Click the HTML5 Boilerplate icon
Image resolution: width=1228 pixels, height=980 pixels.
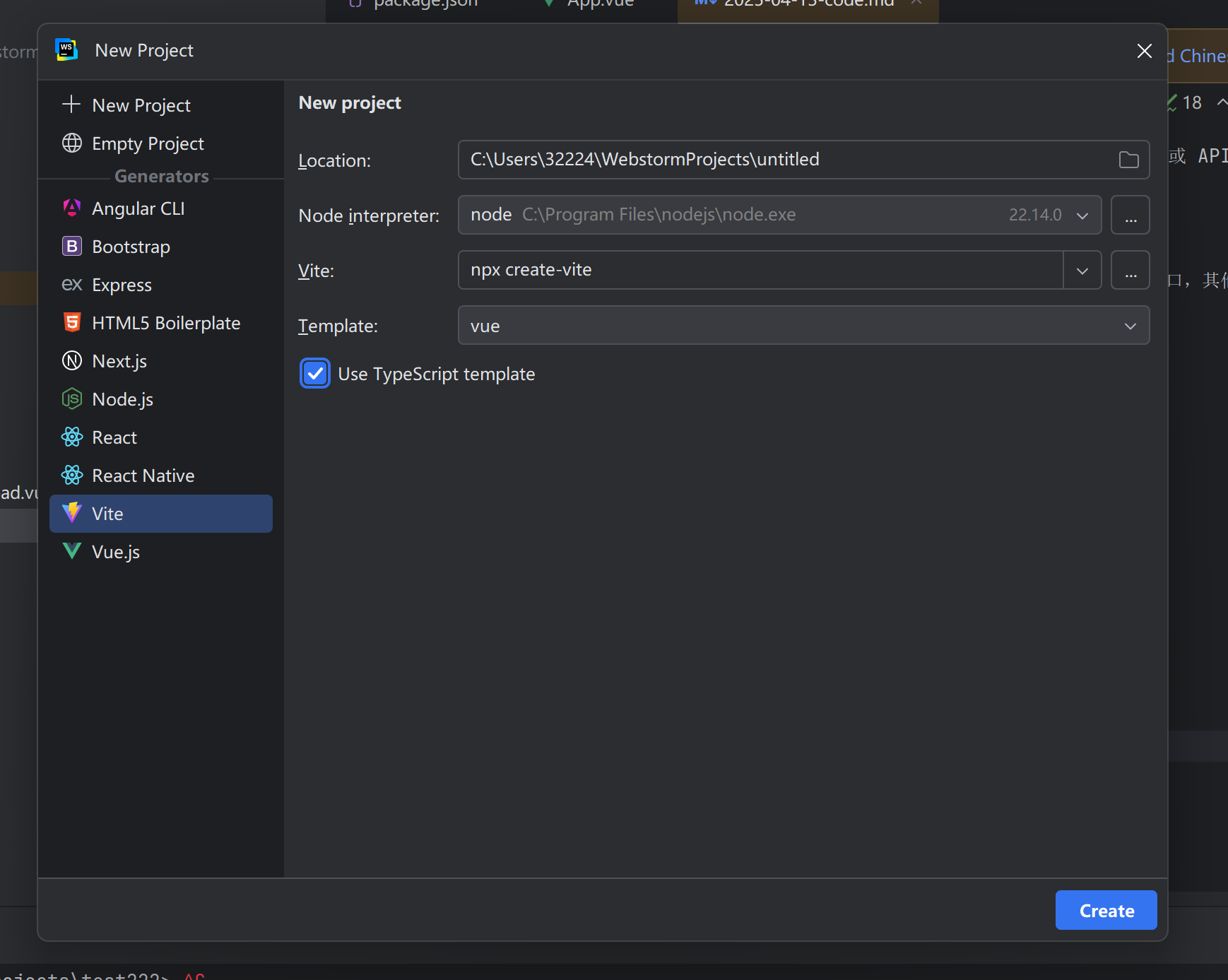click(x=72, y=323)
